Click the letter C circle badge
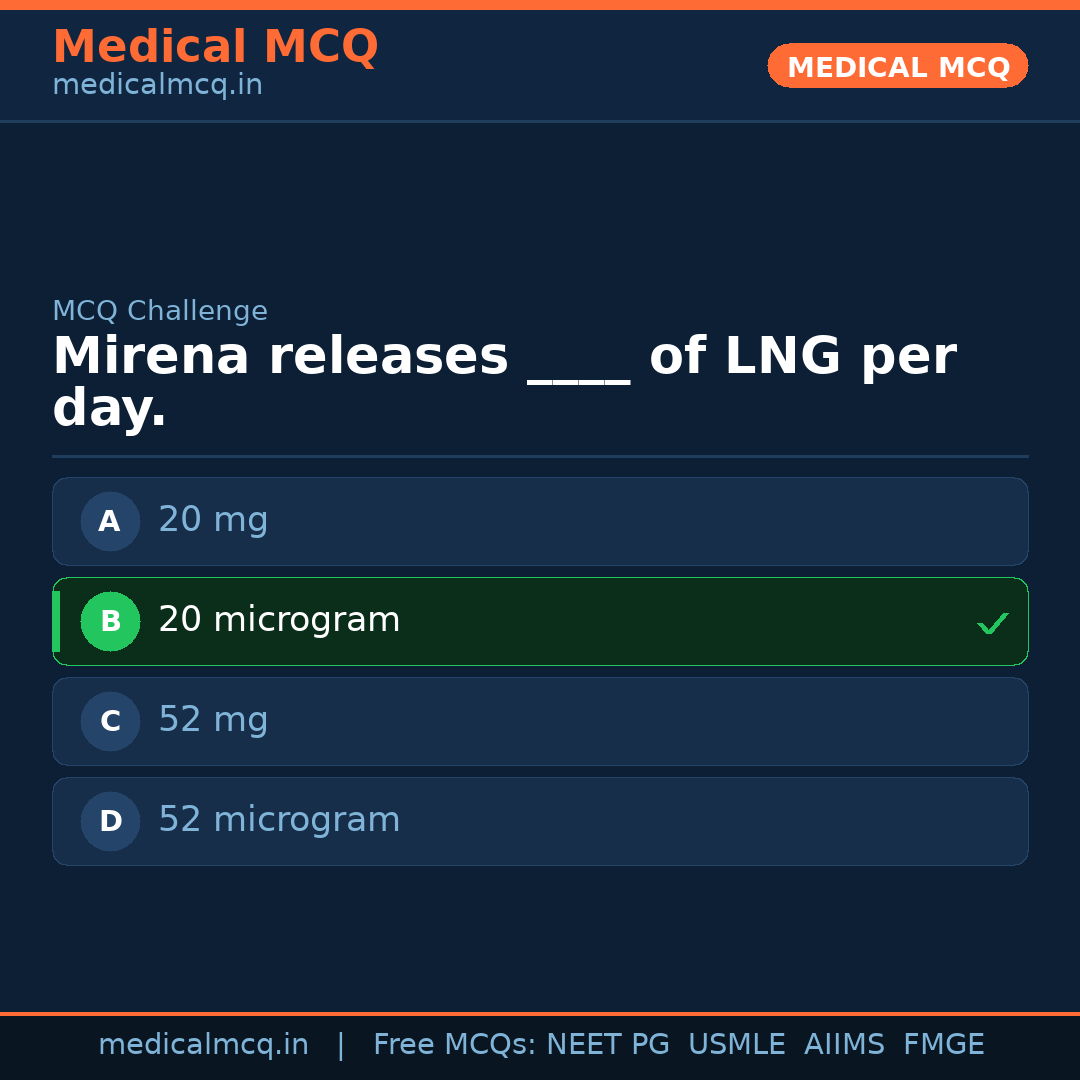The image size is (1080, 1080). tap(110, 721)
